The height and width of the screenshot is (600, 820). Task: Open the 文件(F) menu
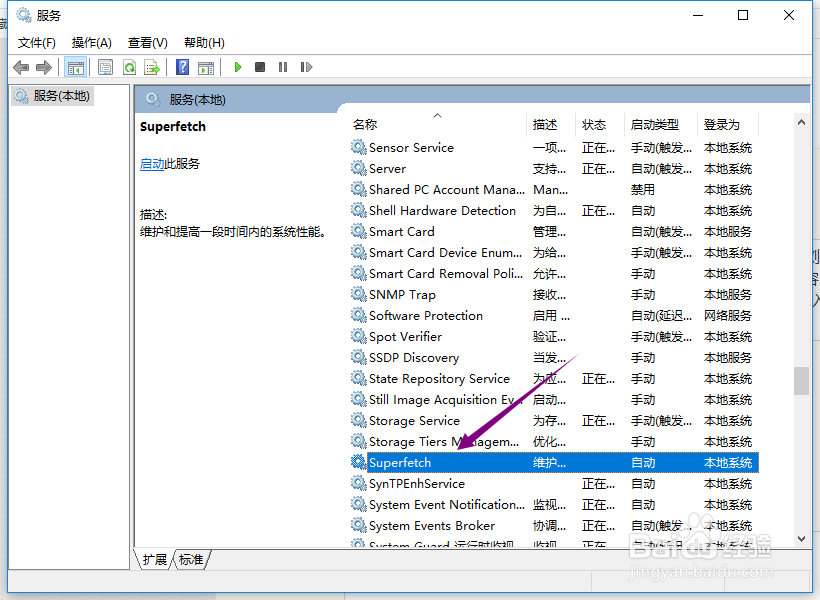tap(37, 43)
